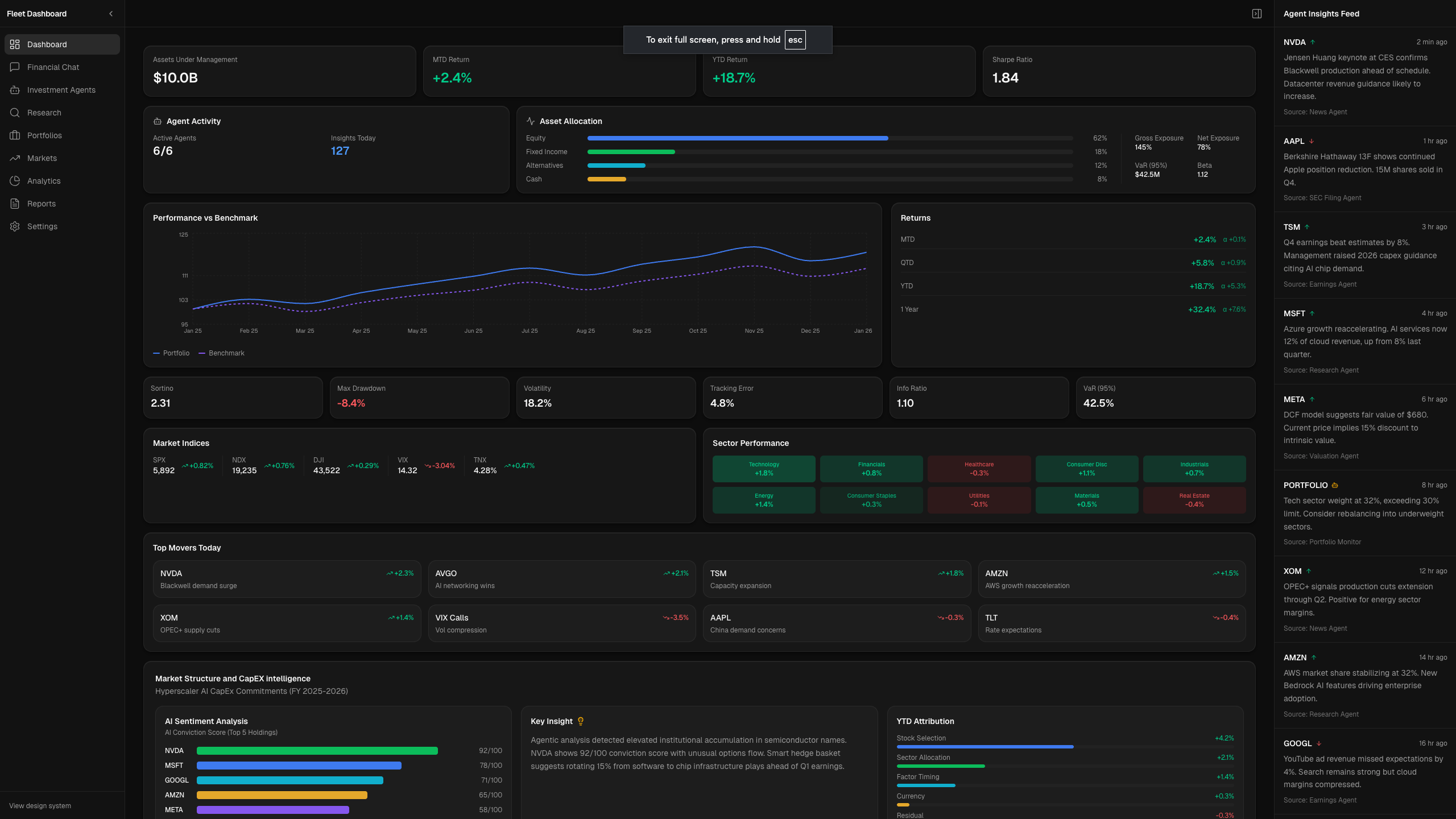Screen dimensions: 1456x819
Task: Open the NVDA top mover card
Action: point(287,579)
